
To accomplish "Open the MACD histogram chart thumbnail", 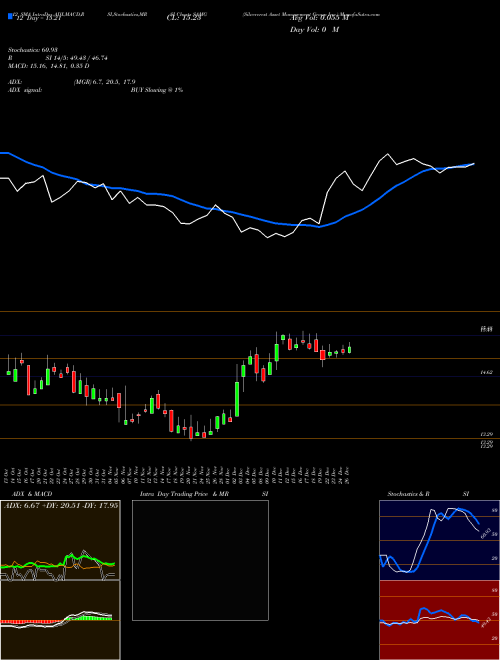I will 60,620.
